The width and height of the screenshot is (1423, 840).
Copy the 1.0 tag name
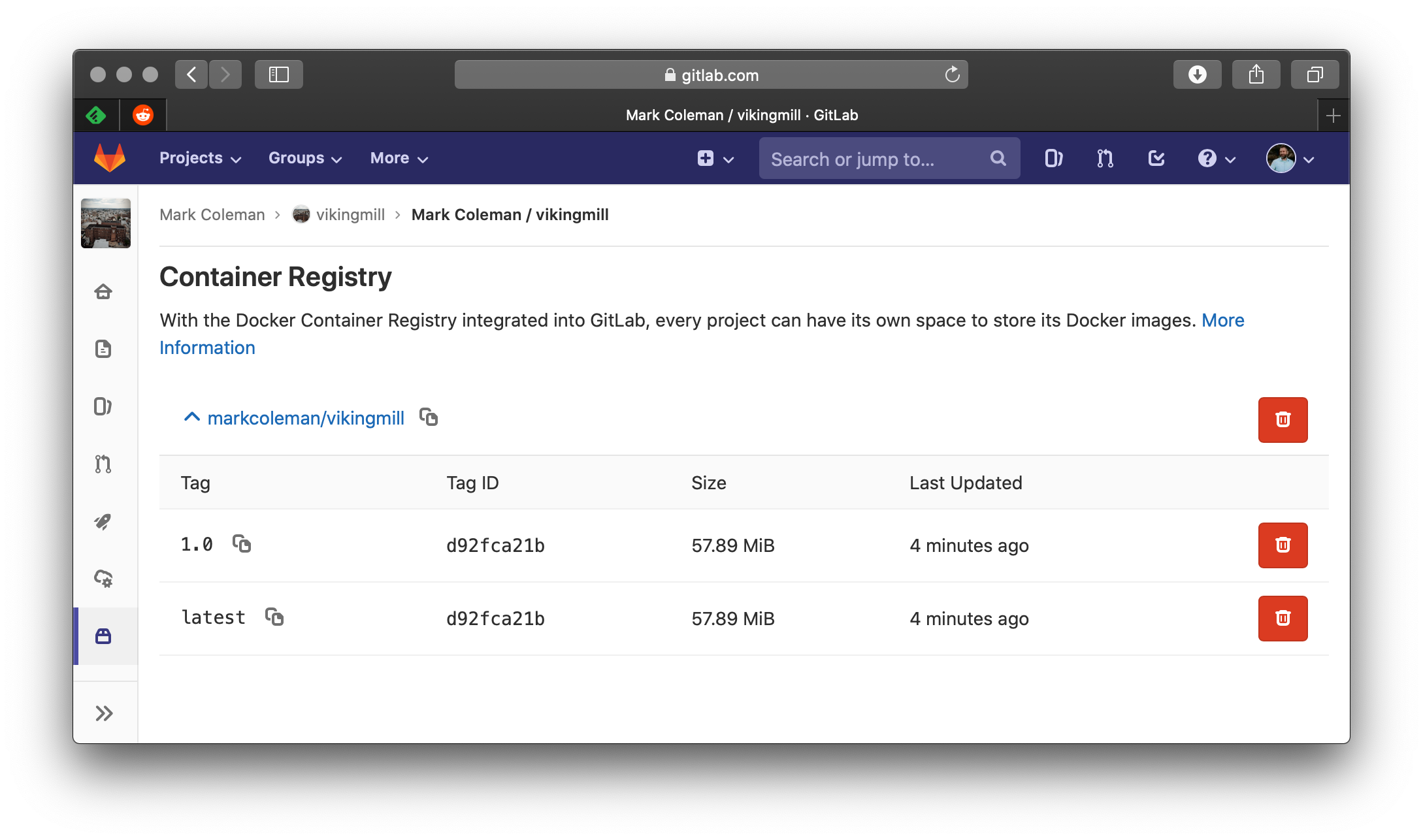(242, 544)
